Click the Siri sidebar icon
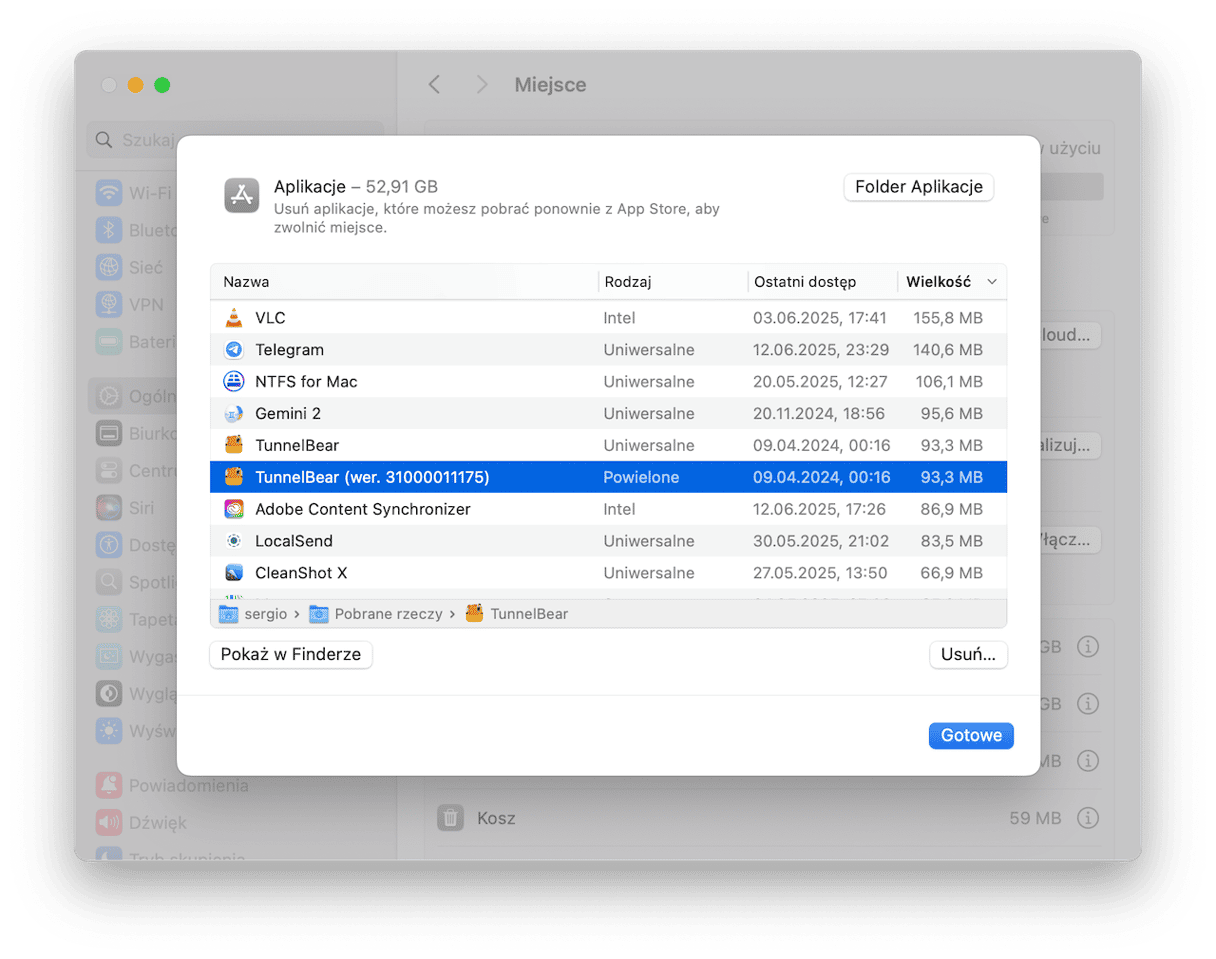 (109, 507)
